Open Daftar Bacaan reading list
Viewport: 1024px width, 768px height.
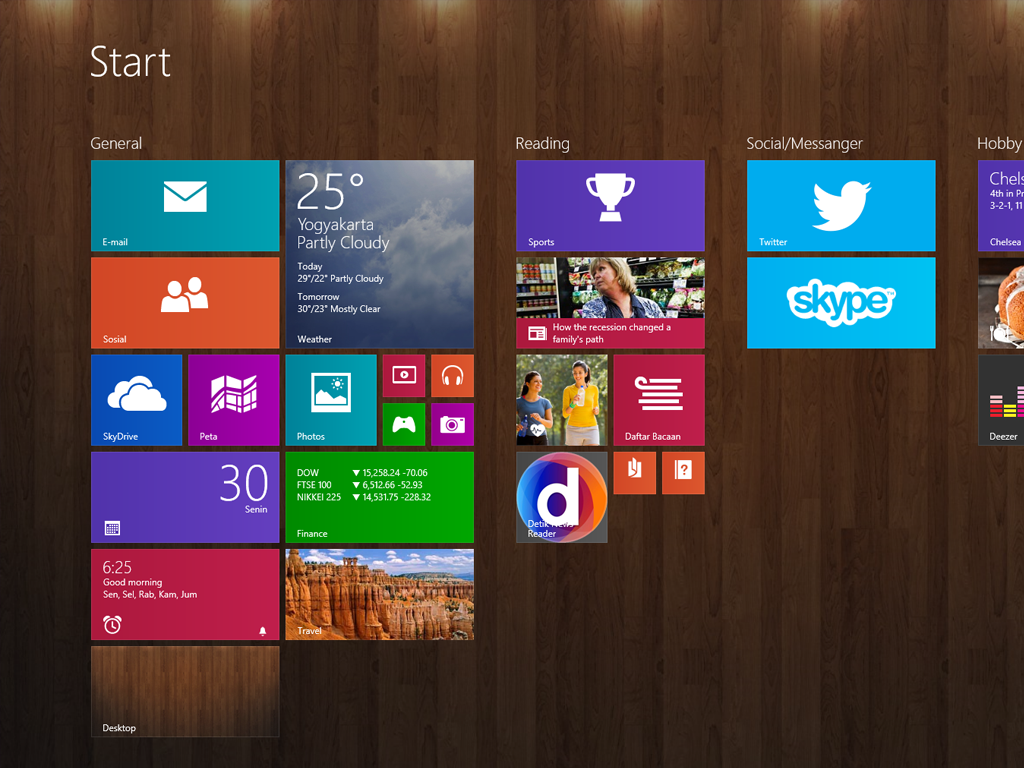coord(659,400)
